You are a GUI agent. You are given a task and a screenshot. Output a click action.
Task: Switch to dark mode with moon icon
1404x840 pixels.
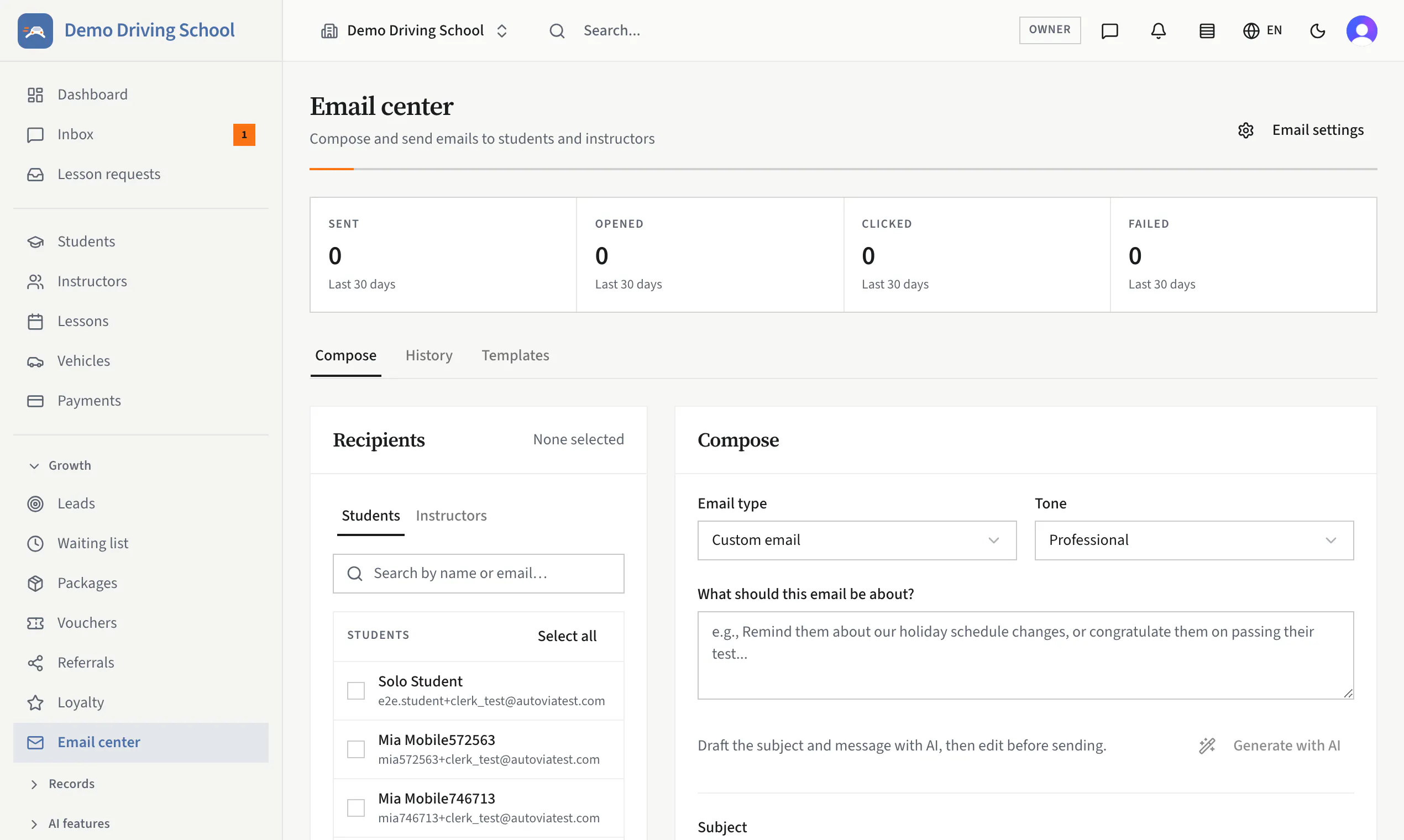(x=1318, y=30)
